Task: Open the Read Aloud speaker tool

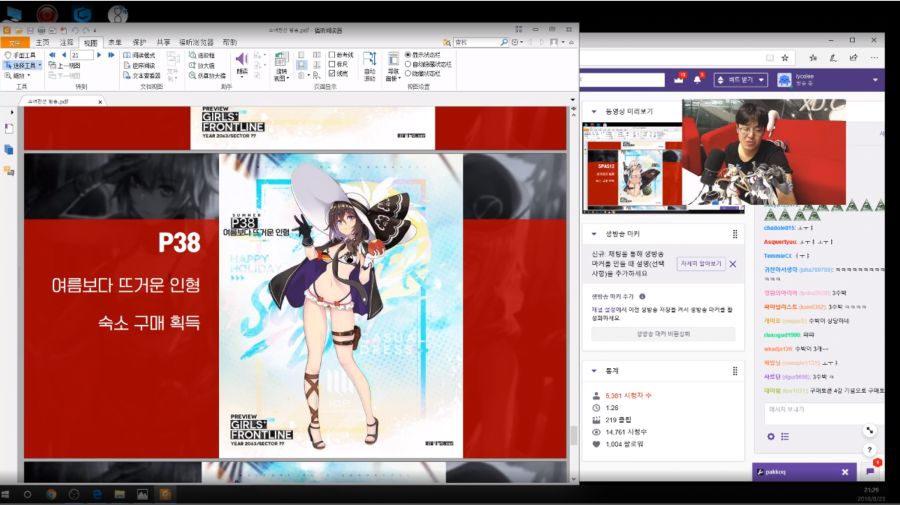Action: click(x=242, y=64)
